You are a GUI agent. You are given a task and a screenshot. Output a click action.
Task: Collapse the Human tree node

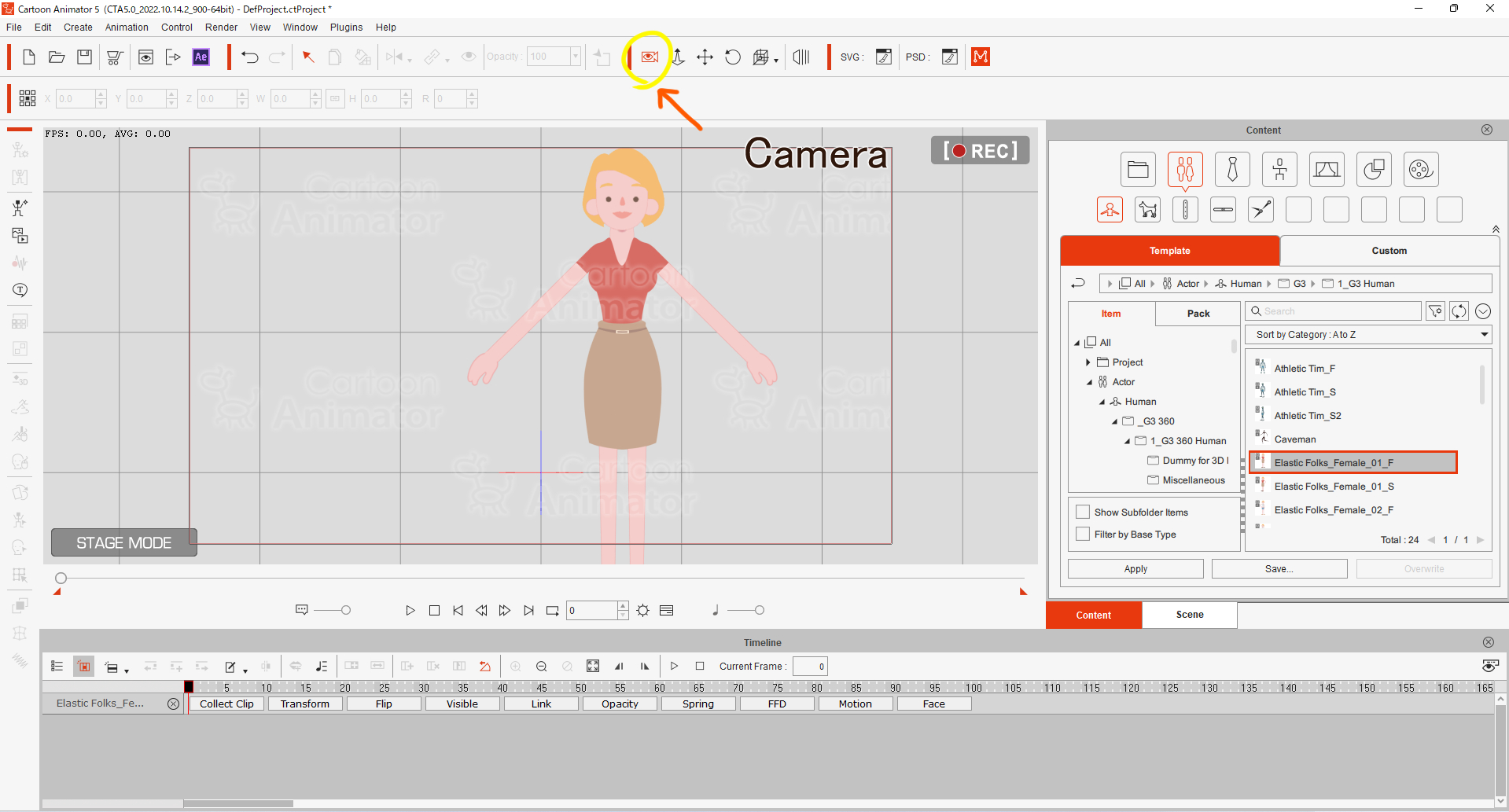(1102, 402)
